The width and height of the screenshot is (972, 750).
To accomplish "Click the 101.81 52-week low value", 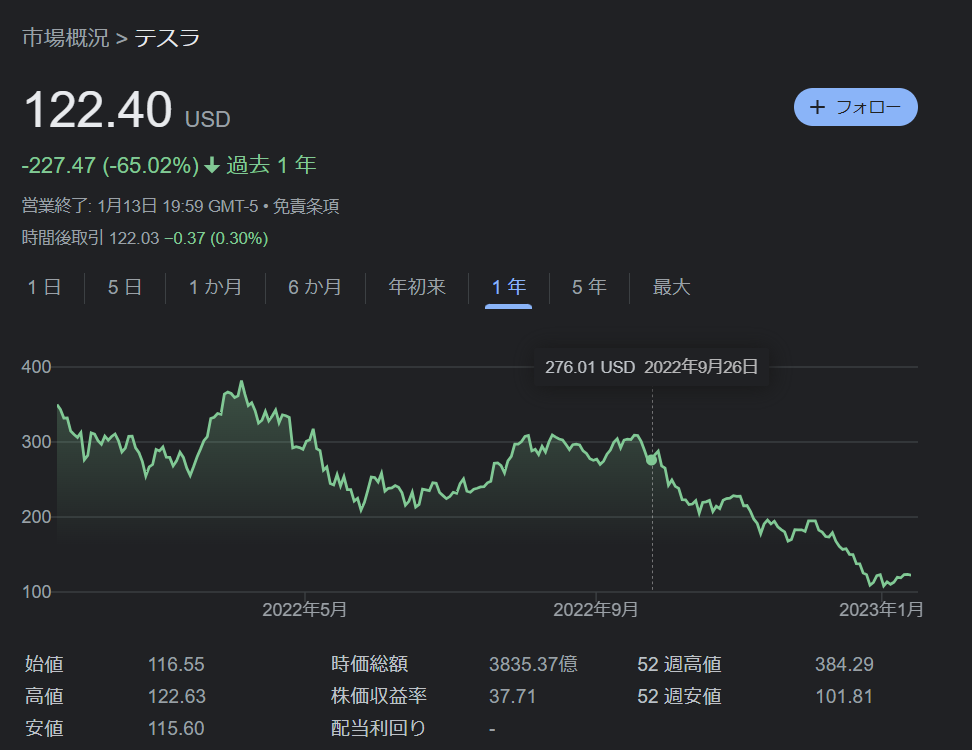I will [844, 697].
